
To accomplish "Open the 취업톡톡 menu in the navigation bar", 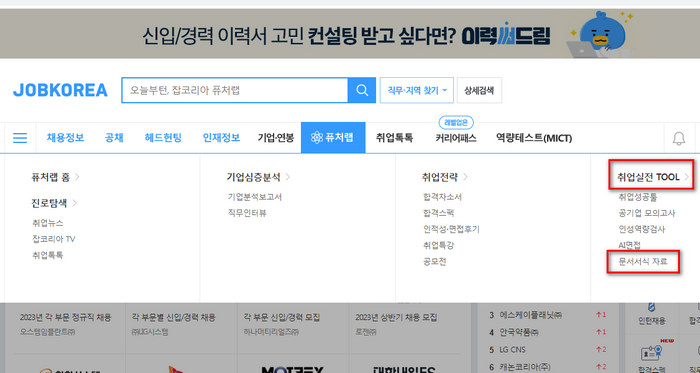I will tap(394, 137).
